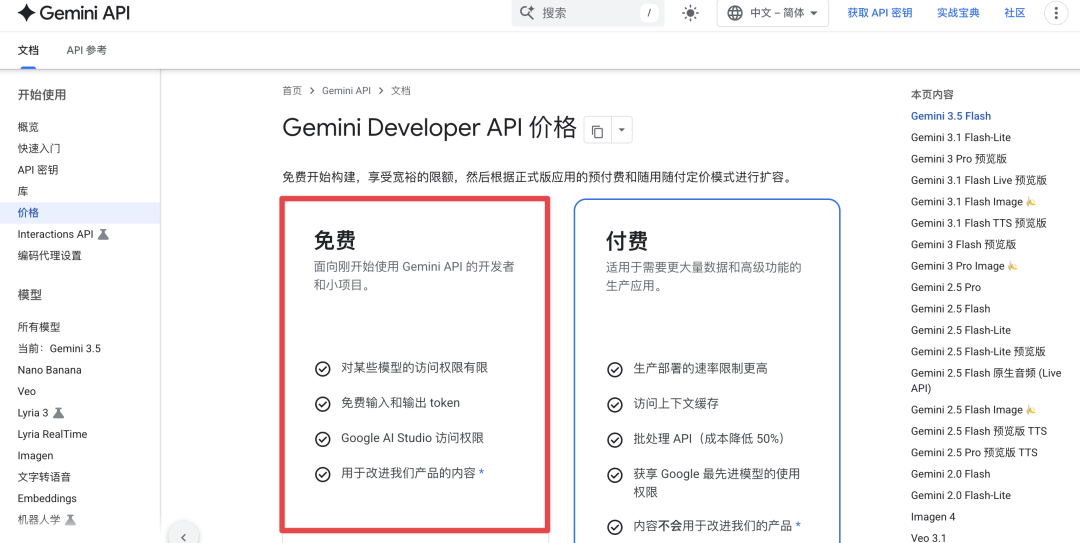1080x543 pixels.
Task: Open 实战宝典 link in header
Action: point(958,13)
